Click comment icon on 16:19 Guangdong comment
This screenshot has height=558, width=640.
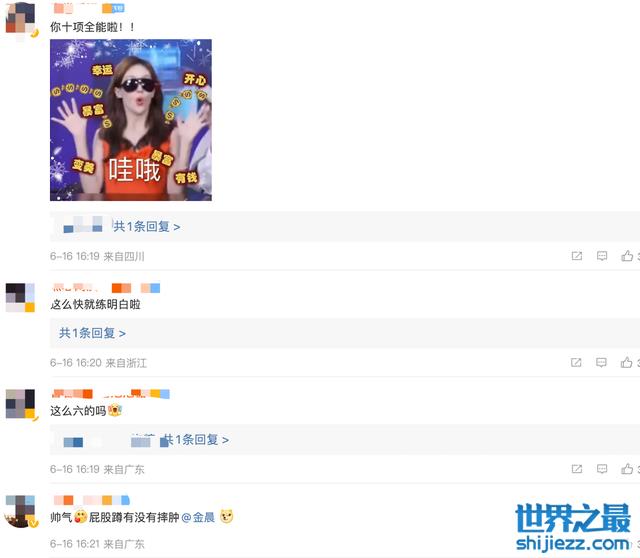coord(602,469)
